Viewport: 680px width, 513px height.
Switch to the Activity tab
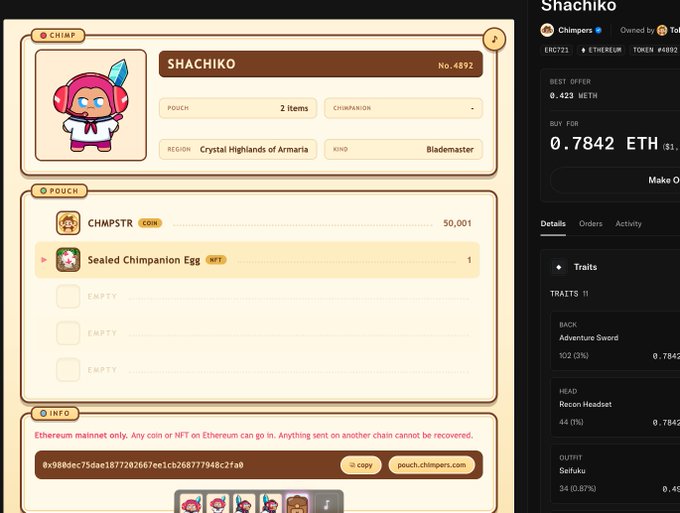(x=628, y=224)
